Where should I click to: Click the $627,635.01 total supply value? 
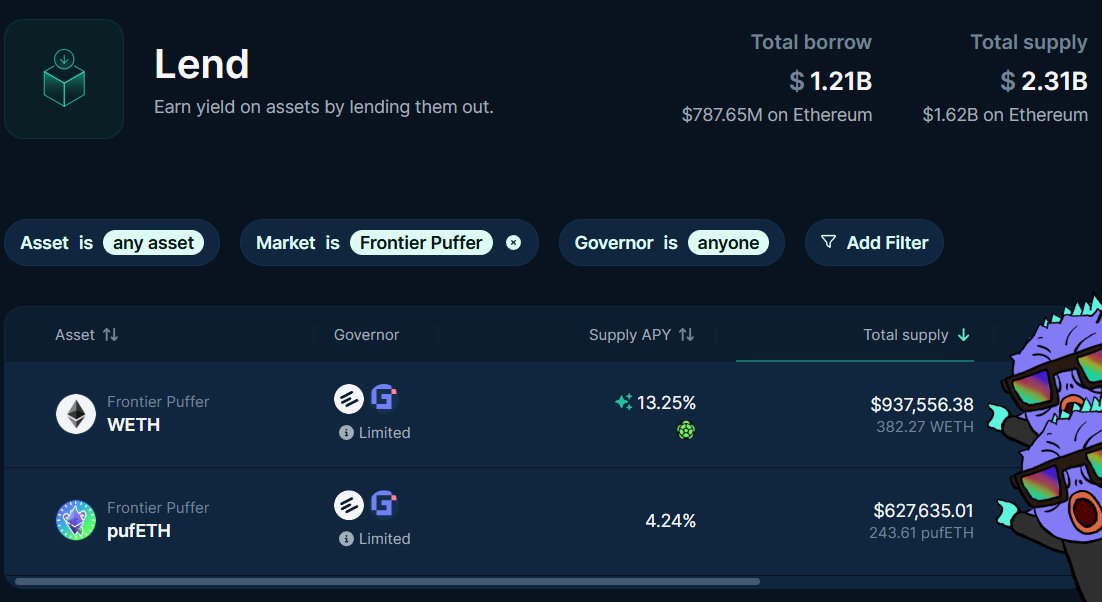click(923, 511)
